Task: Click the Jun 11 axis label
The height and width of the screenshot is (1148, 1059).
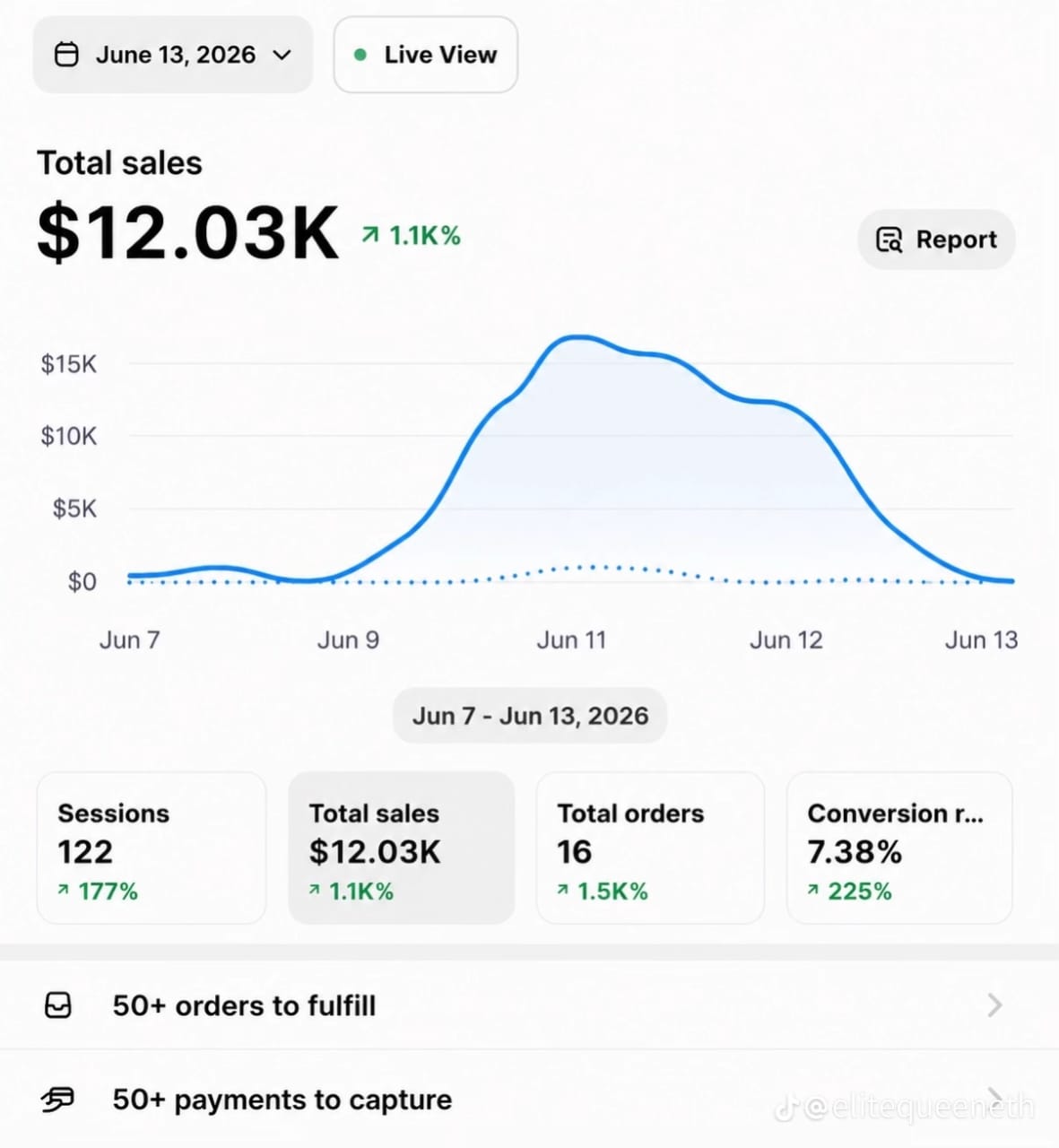Action: coord(571,640)
